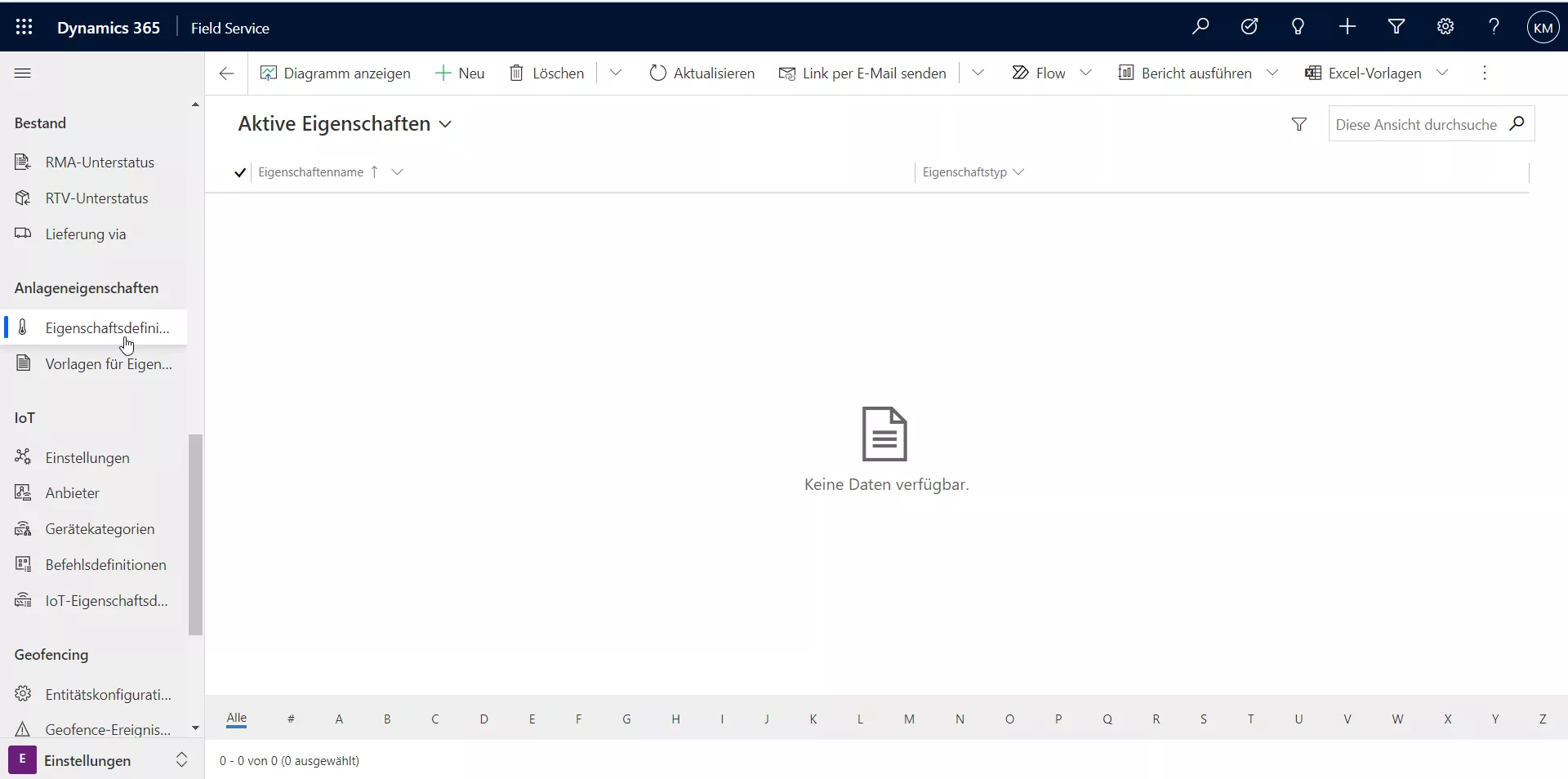The height and width of the screenshot is (779, 1568).
Task: Toggle the select-all checkmark in grid header
Action: (x=240, y=172)
